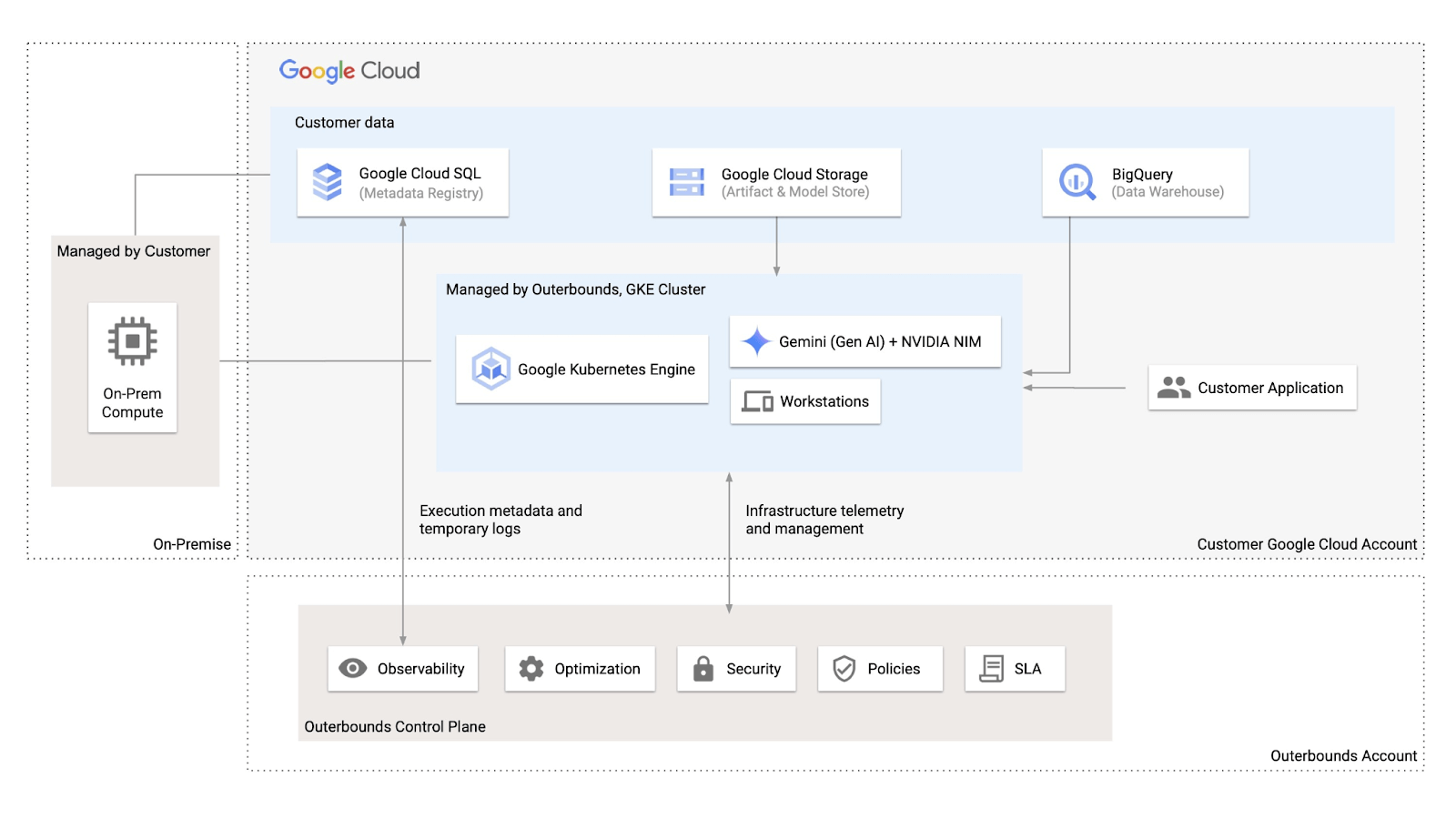
Task: Select the Workstations box label
Action: point(824,401)
